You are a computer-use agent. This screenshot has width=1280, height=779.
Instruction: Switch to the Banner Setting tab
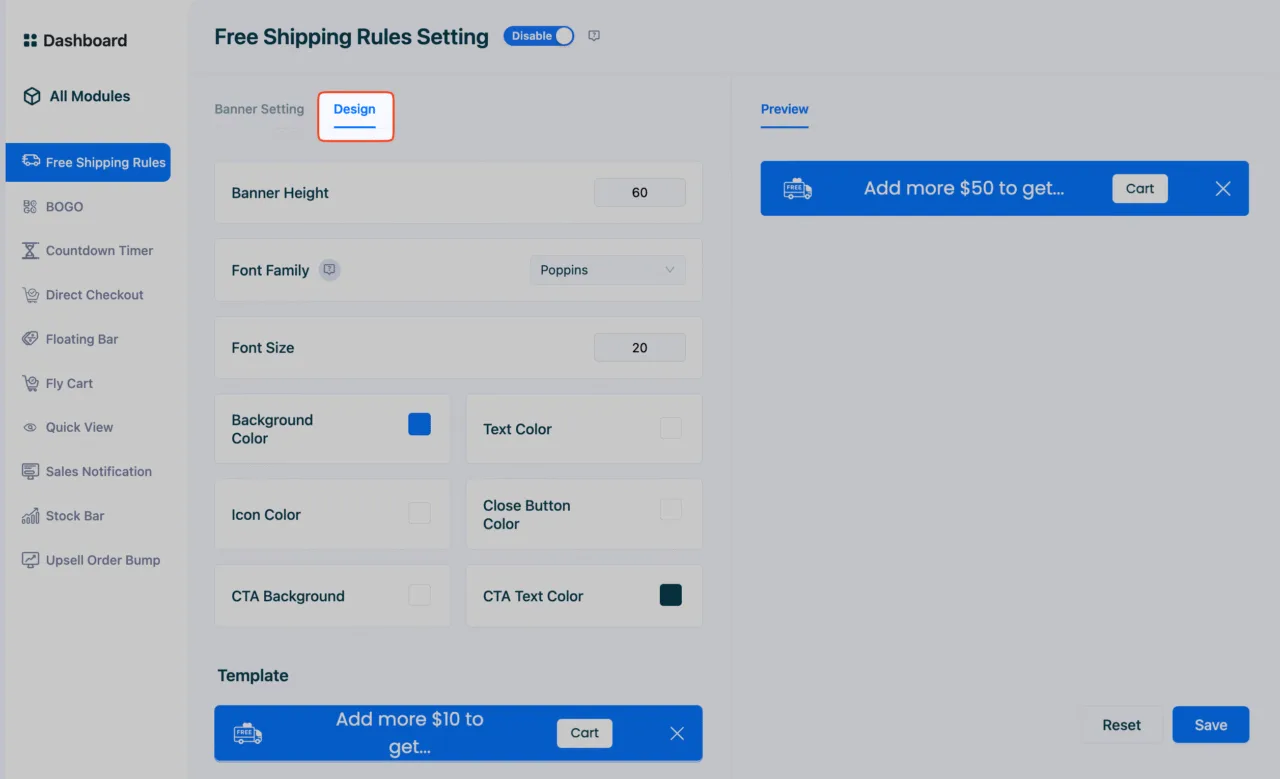259,109
